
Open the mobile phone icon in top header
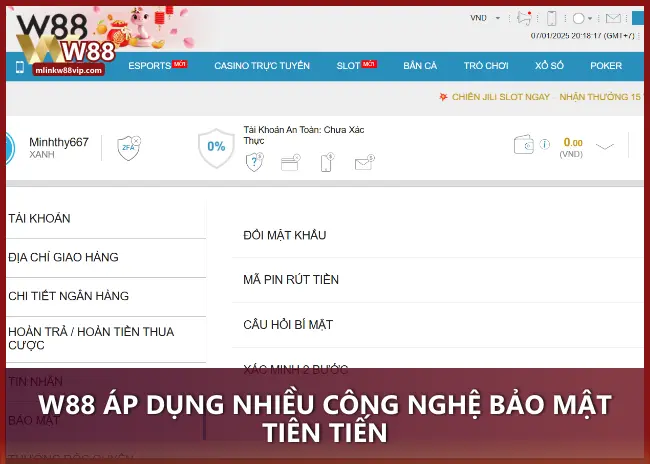tap(551, 18)
